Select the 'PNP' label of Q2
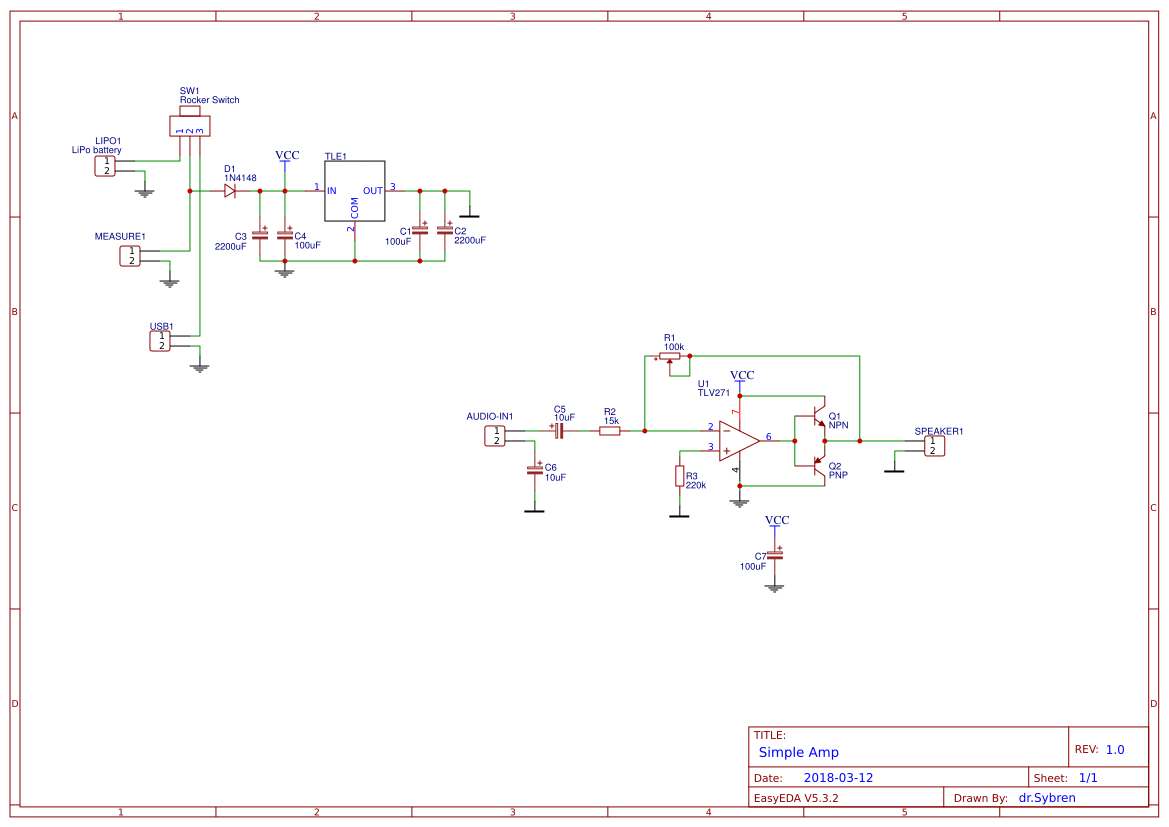The width and height of the screenshot is (1169, 827). pos(838,475)
